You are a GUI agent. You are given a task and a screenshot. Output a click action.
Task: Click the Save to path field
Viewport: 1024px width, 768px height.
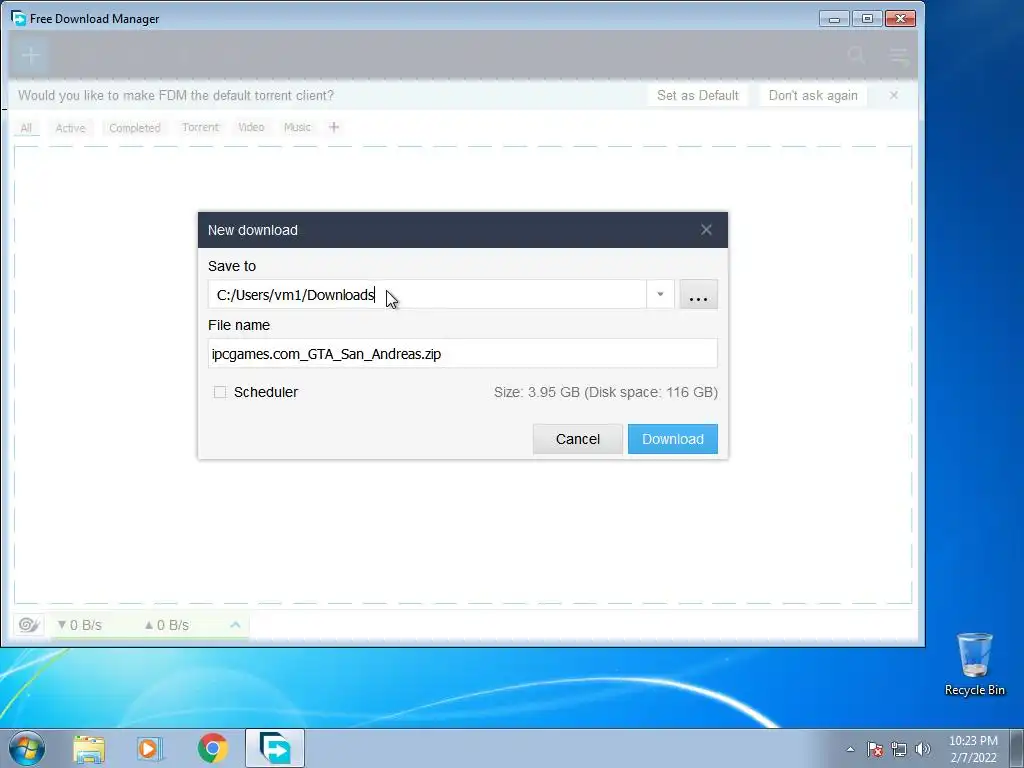427,295
